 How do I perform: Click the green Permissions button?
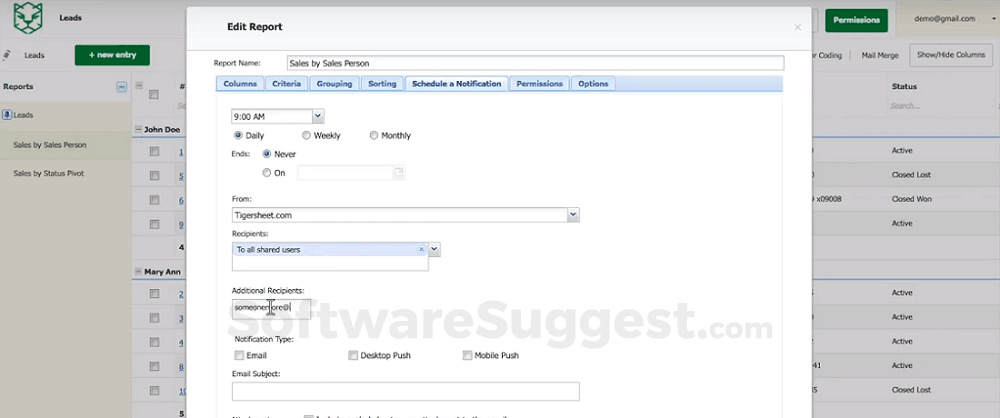[856, 20]
